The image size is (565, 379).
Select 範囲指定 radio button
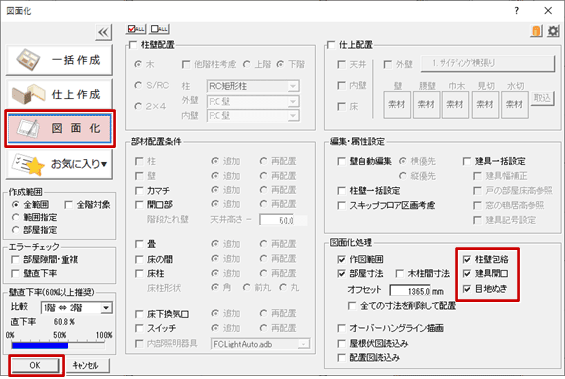tap(15, 217)
